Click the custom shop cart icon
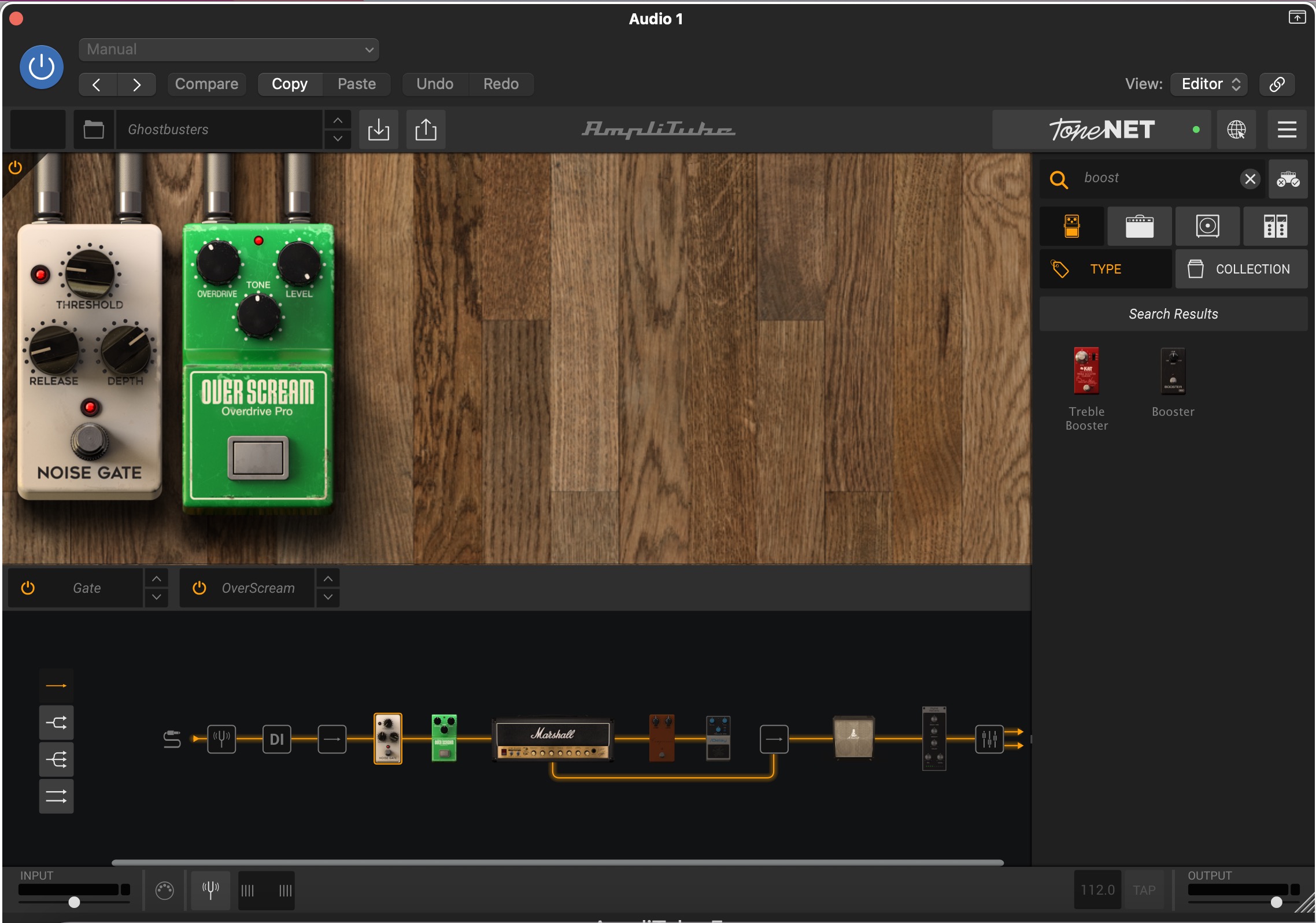 [1288, 179]
